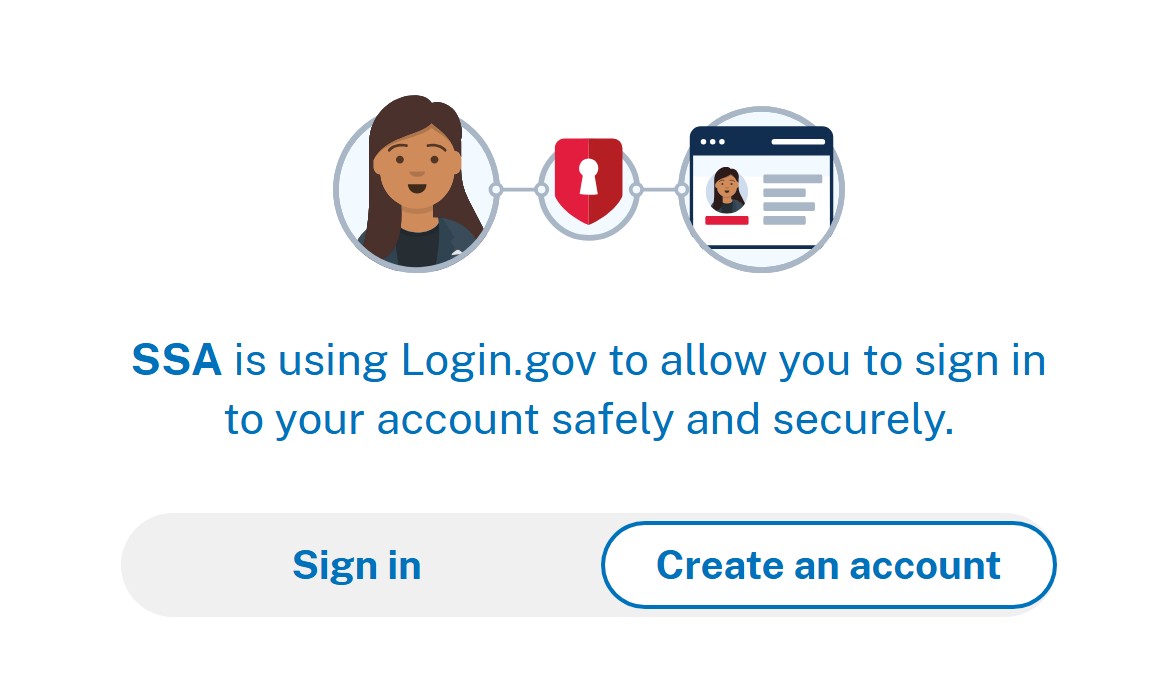The height and width of the screenshot is (673, 1149).
Task: Click the gray text lines in ID card
Action: click(791, 199)
